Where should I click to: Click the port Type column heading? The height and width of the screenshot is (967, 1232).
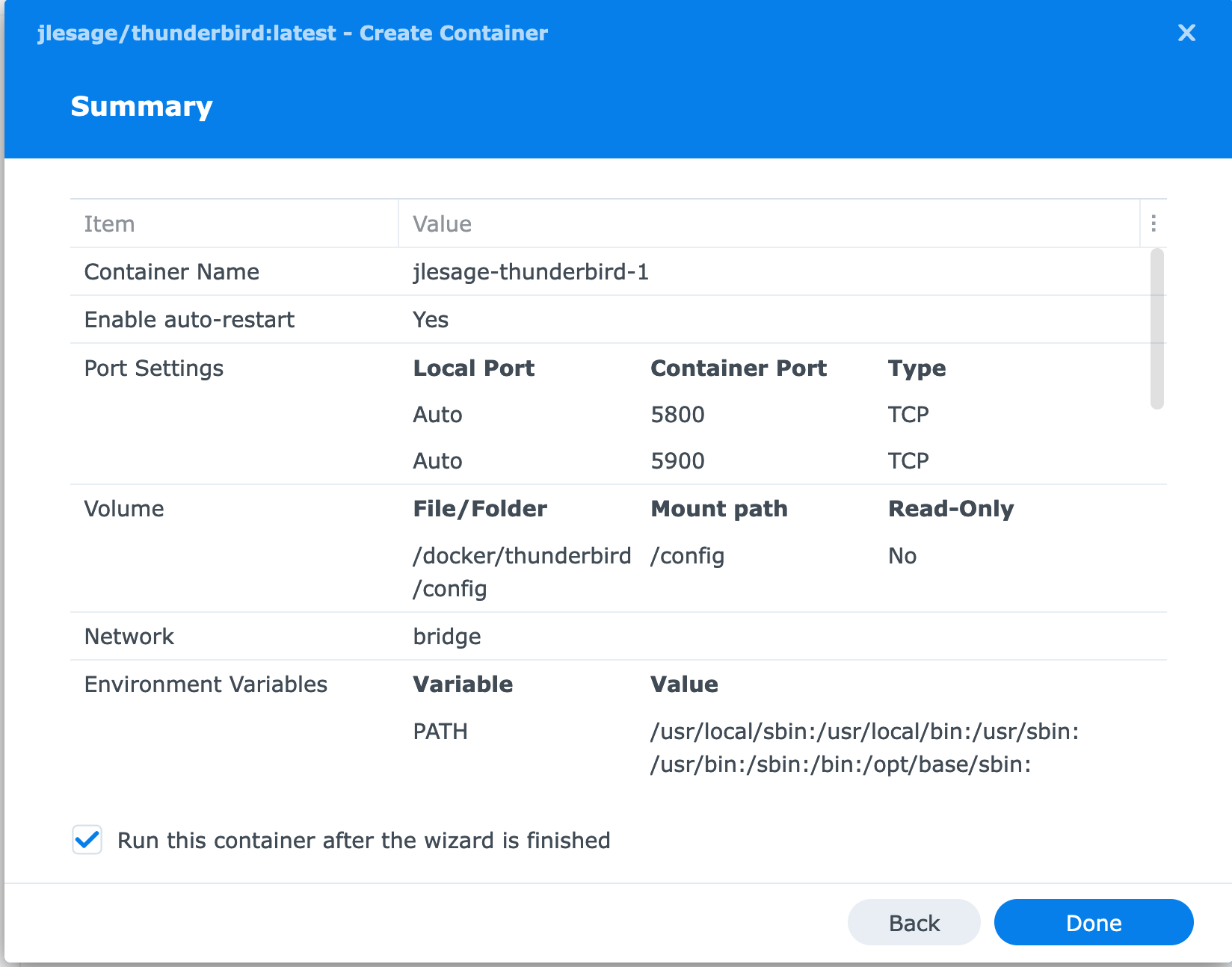coord(917,368)
